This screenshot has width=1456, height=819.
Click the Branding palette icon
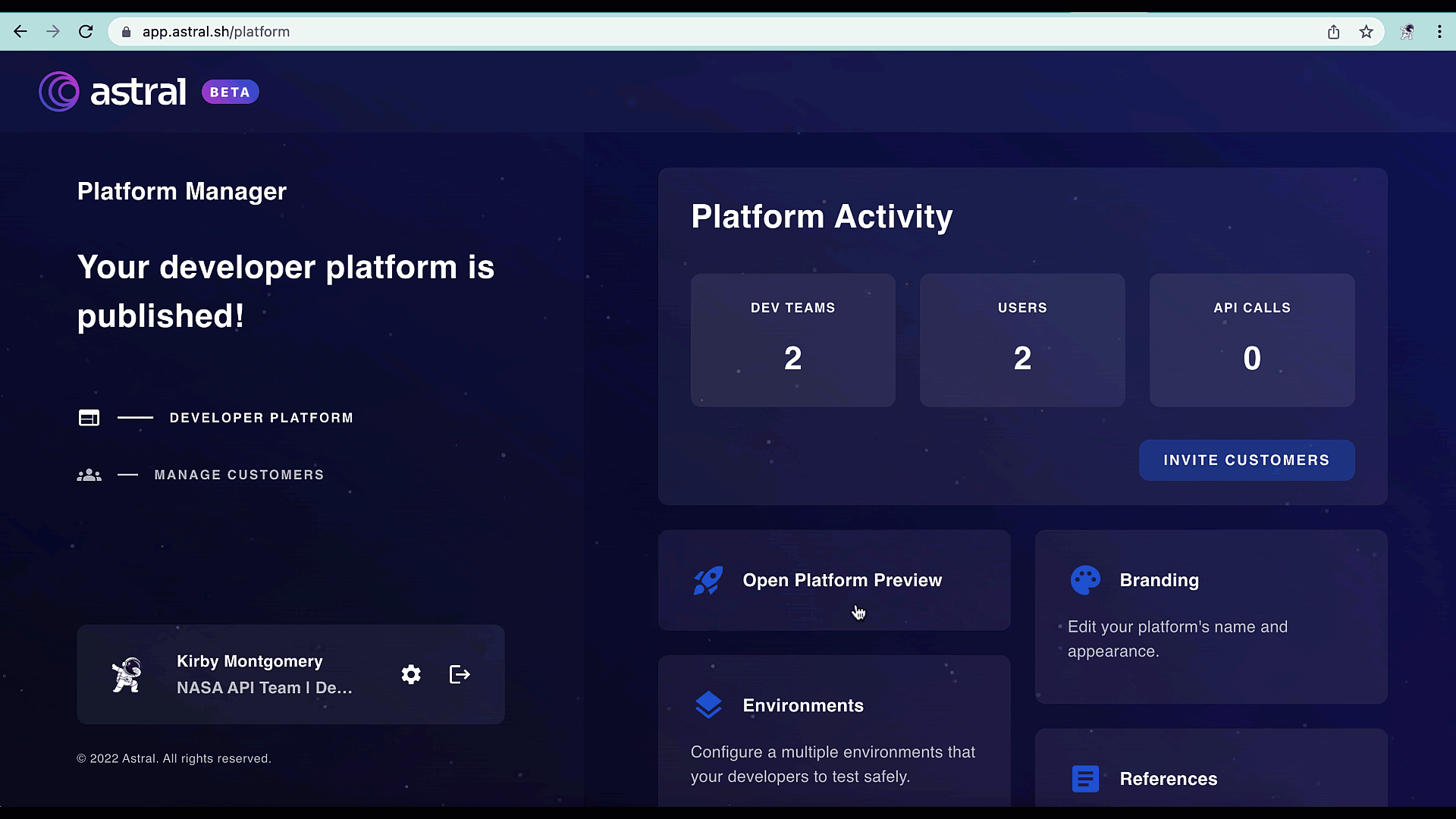[x=1085, y=580]
